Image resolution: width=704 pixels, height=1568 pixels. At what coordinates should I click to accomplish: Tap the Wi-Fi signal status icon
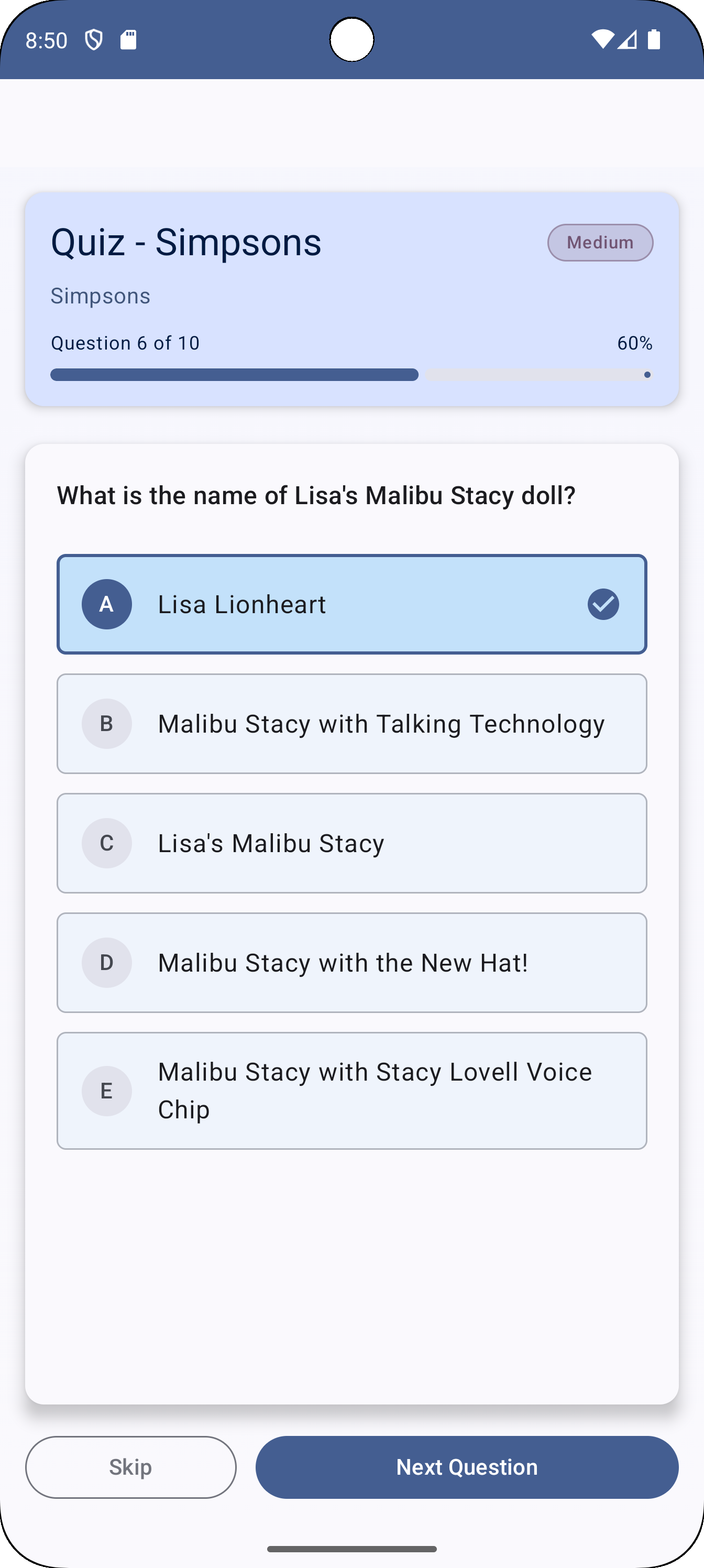click(602, 39)
